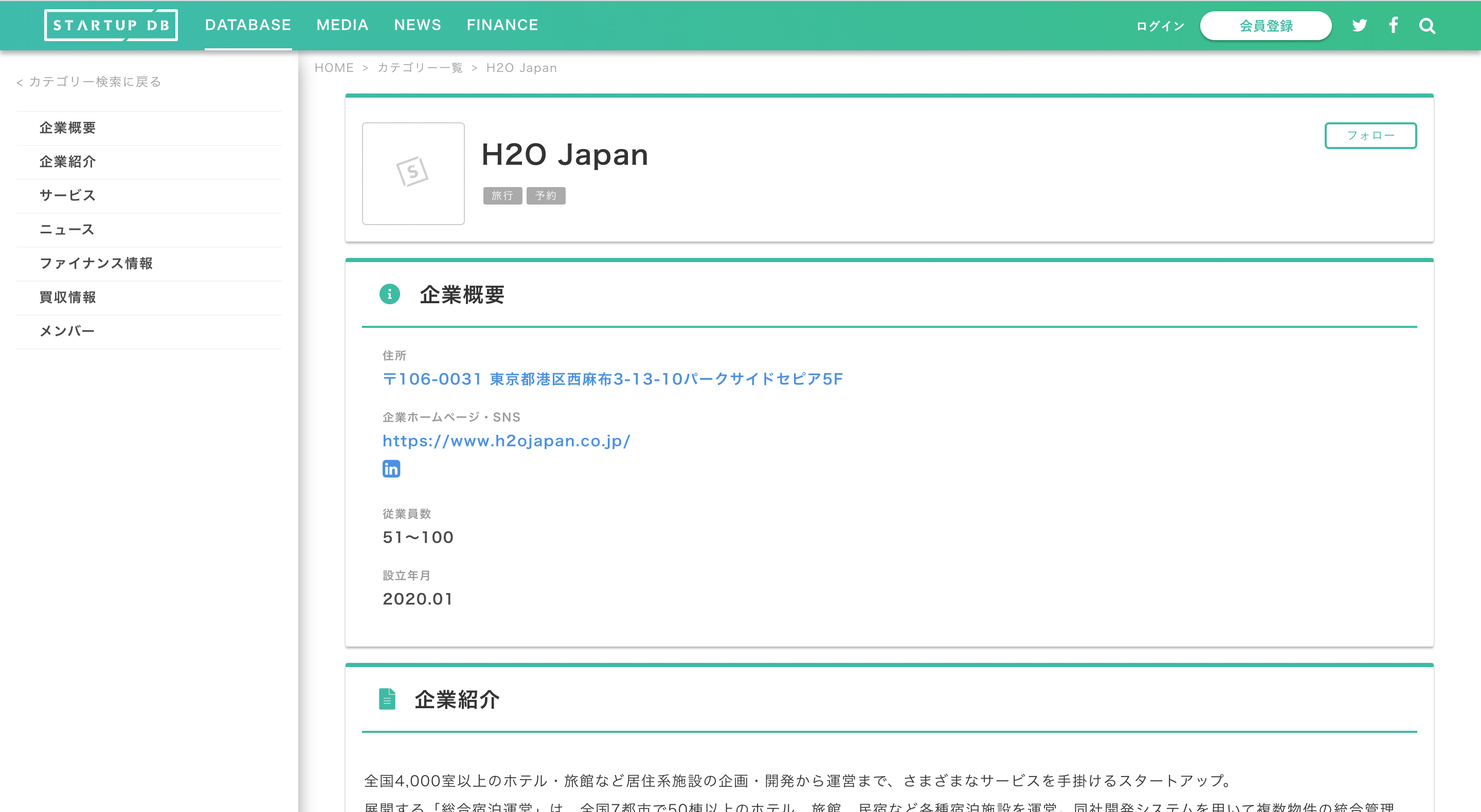This screenshot has height=812, width=1481.
Task: Switch to the MEDIA tab
Action: tap(342, 25)
